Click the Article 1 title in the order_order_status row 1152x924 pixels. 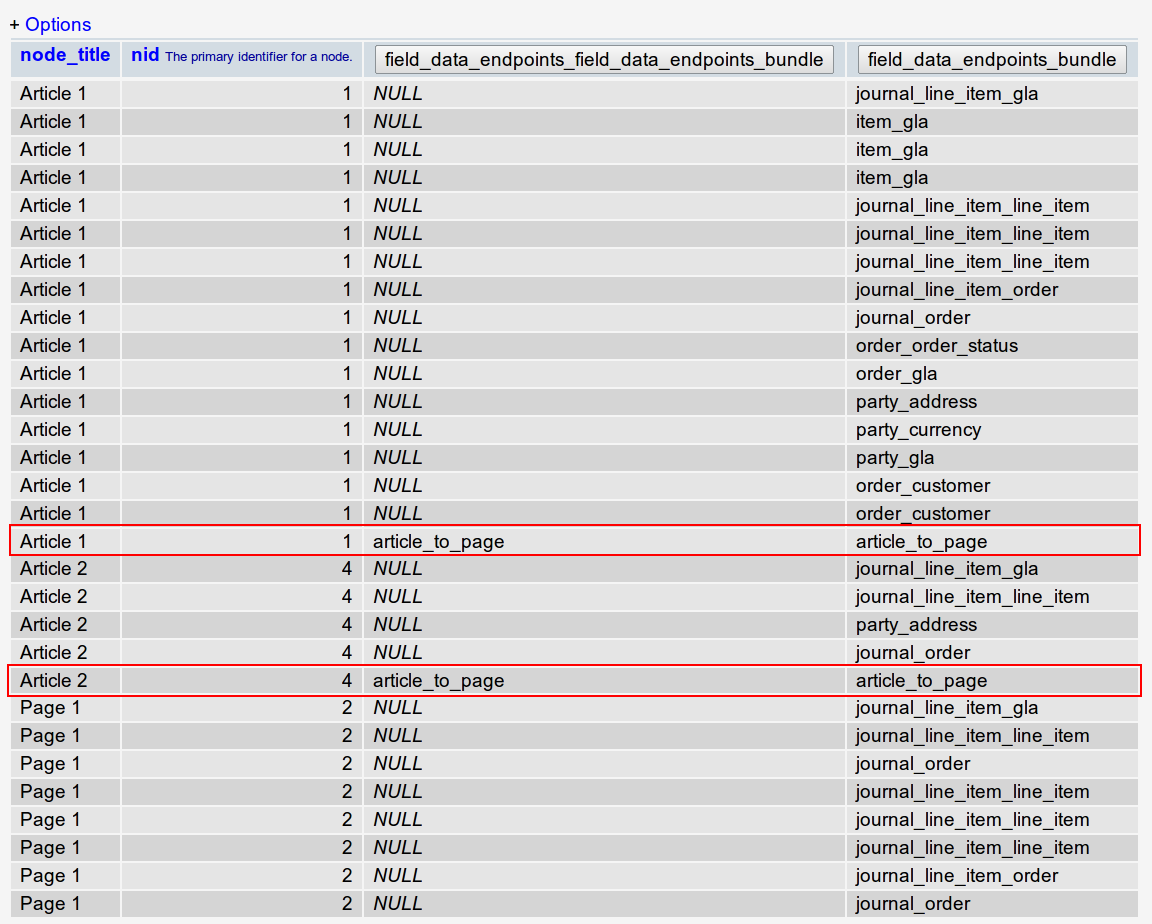tap(53, 346)
